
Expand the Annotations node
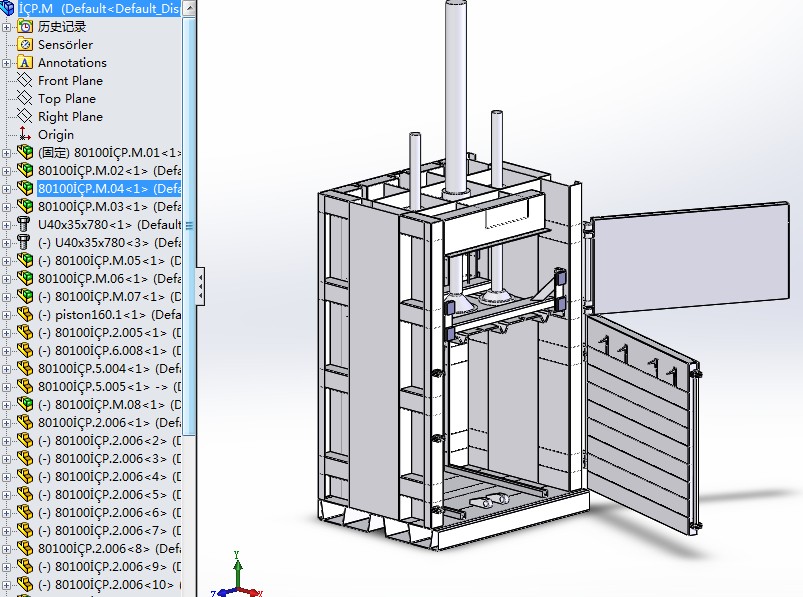6,63
